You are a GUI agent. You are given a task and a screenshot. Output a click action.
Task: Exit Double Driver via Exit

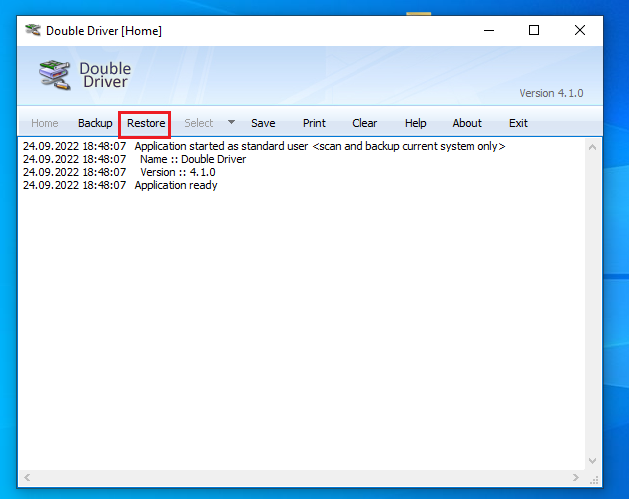pos(518,123)
